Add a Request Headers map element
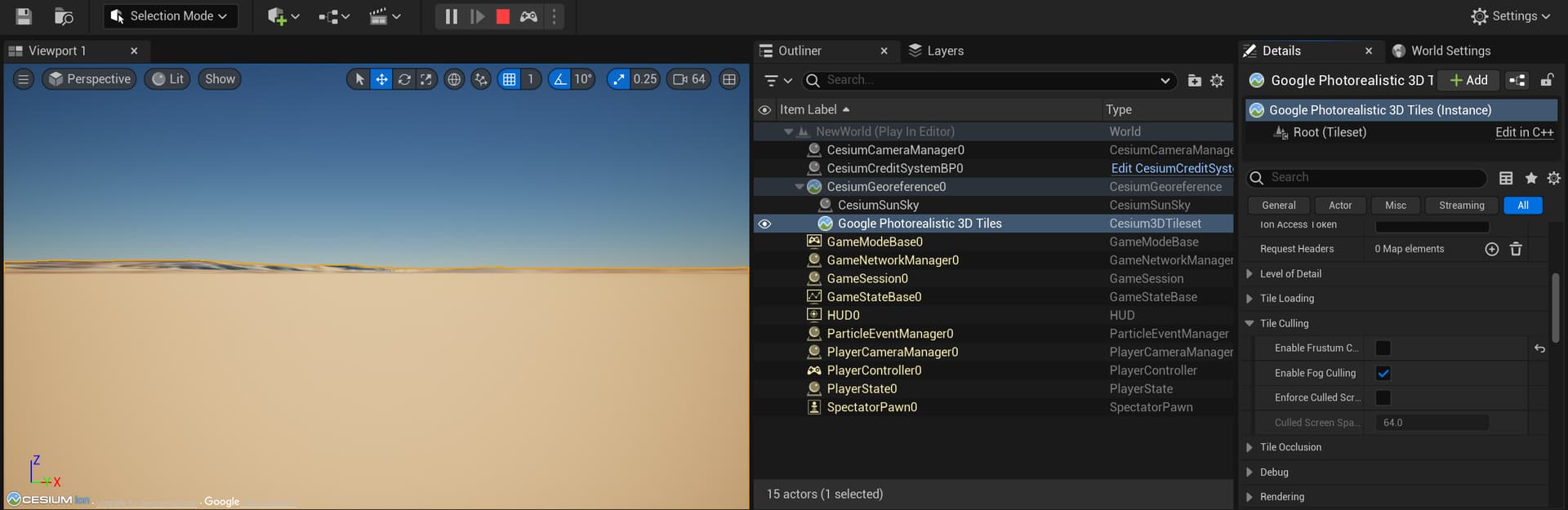The width and height of the screenshot is (1568, 510). [1491, 249]
